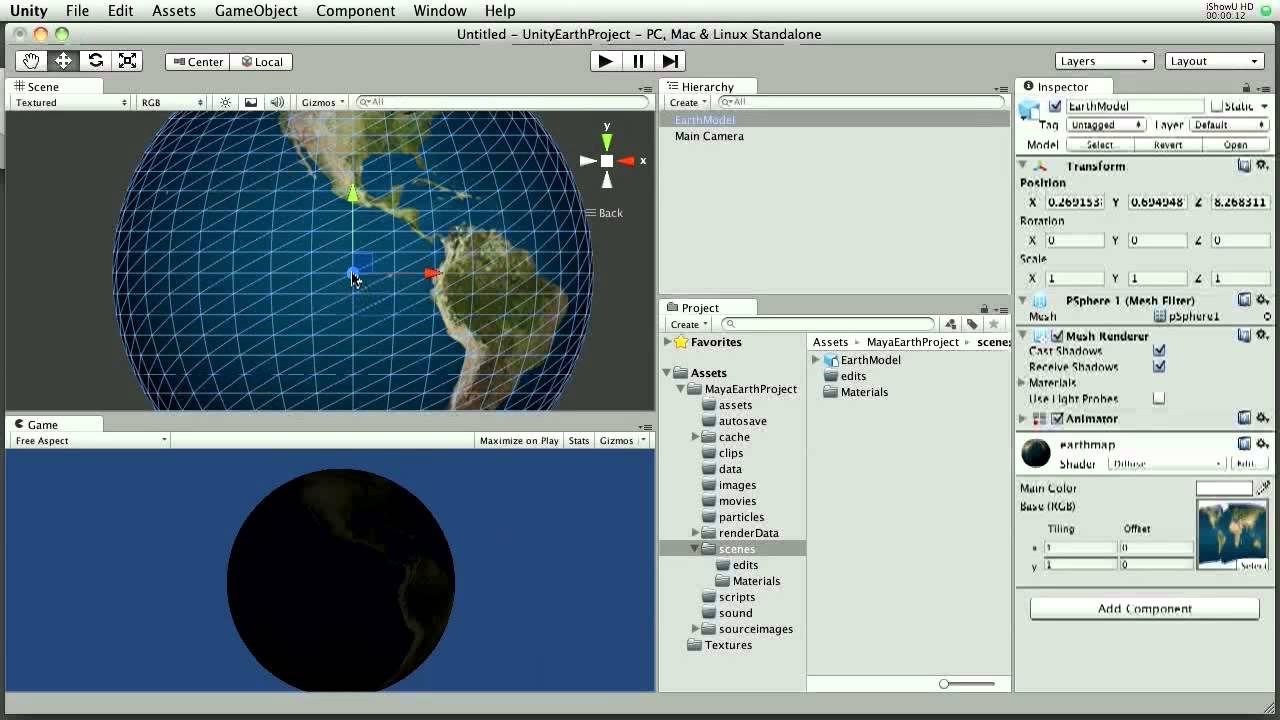Open Transform component help book icon
This screenshot has width=1280, height=720.
pyautogui.click(x=1245, y=166)
